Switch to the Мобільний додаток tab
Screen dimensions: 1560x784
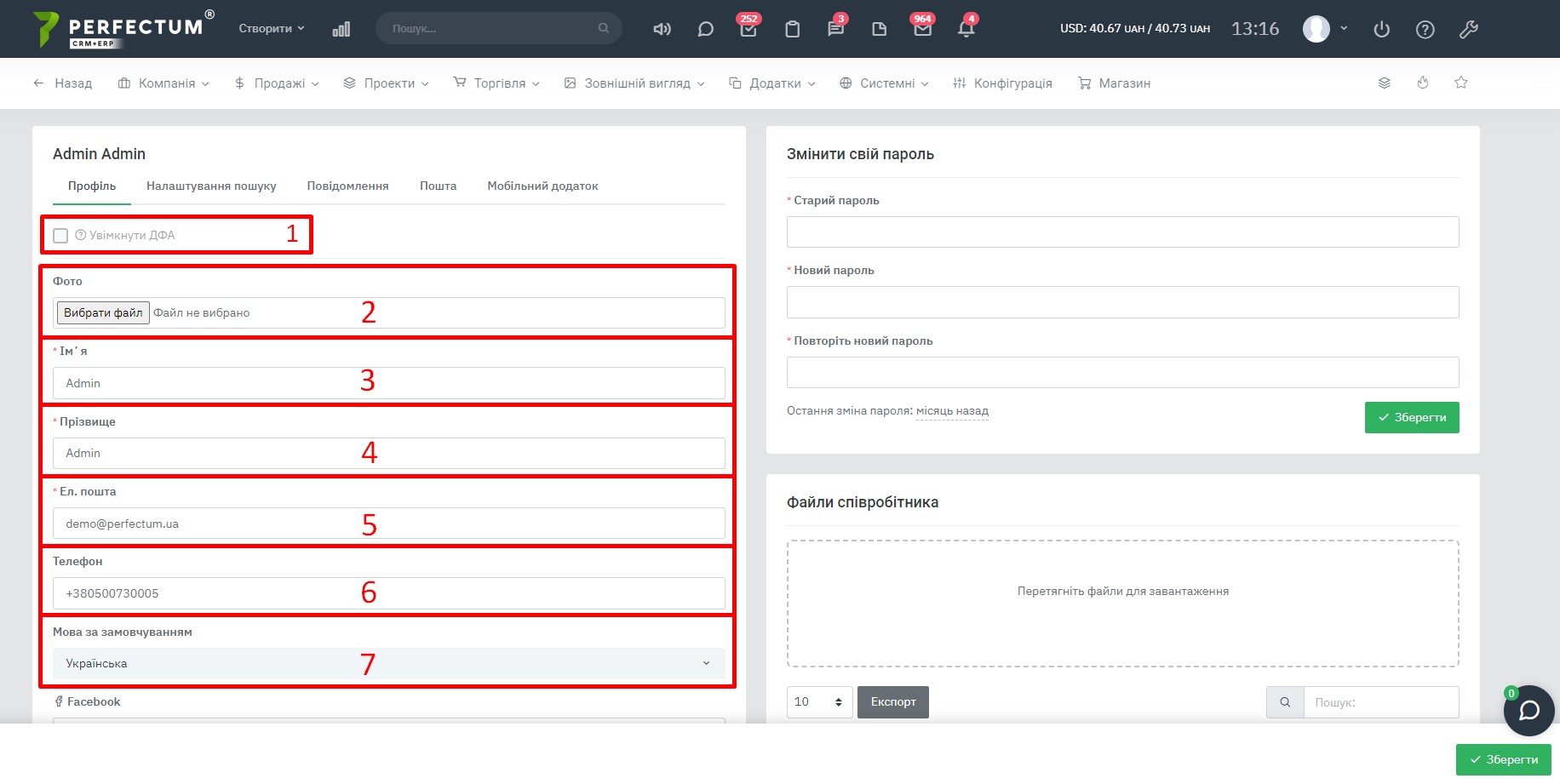click(542, 186)
